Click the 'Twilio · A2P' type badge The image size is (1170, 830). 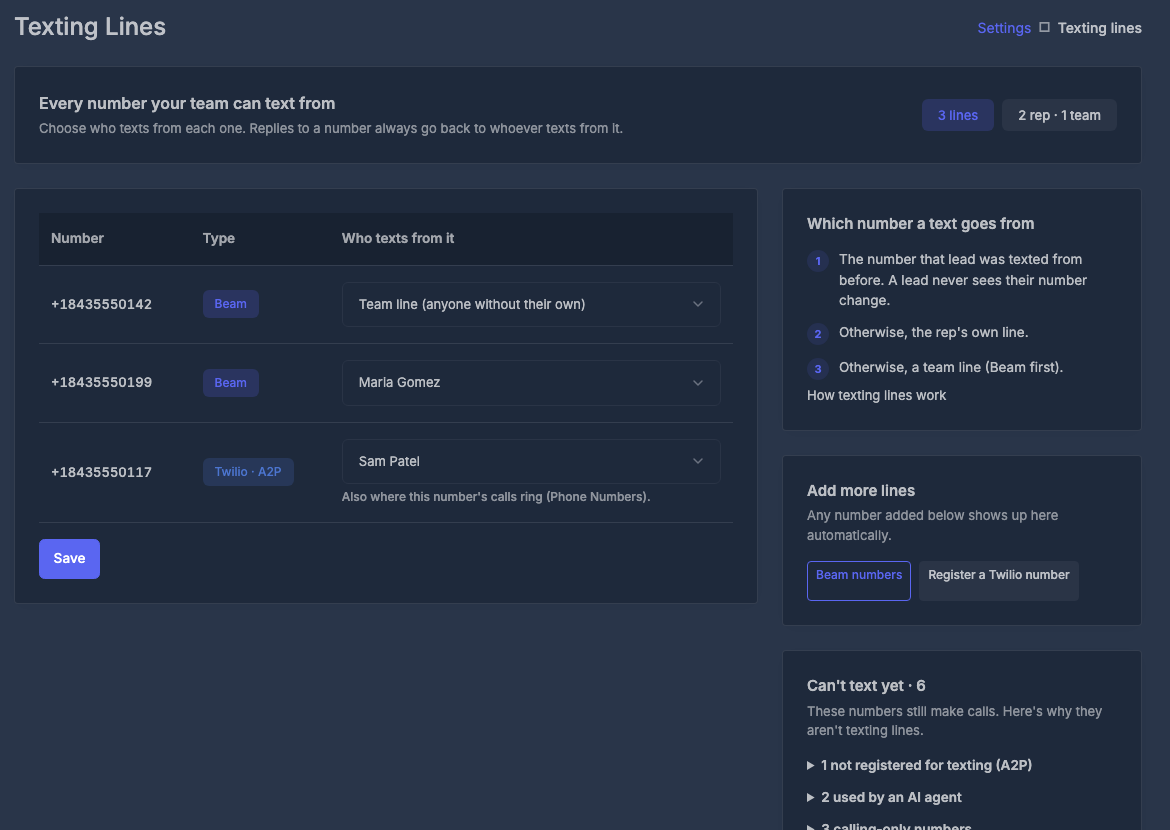click(248, 472)
